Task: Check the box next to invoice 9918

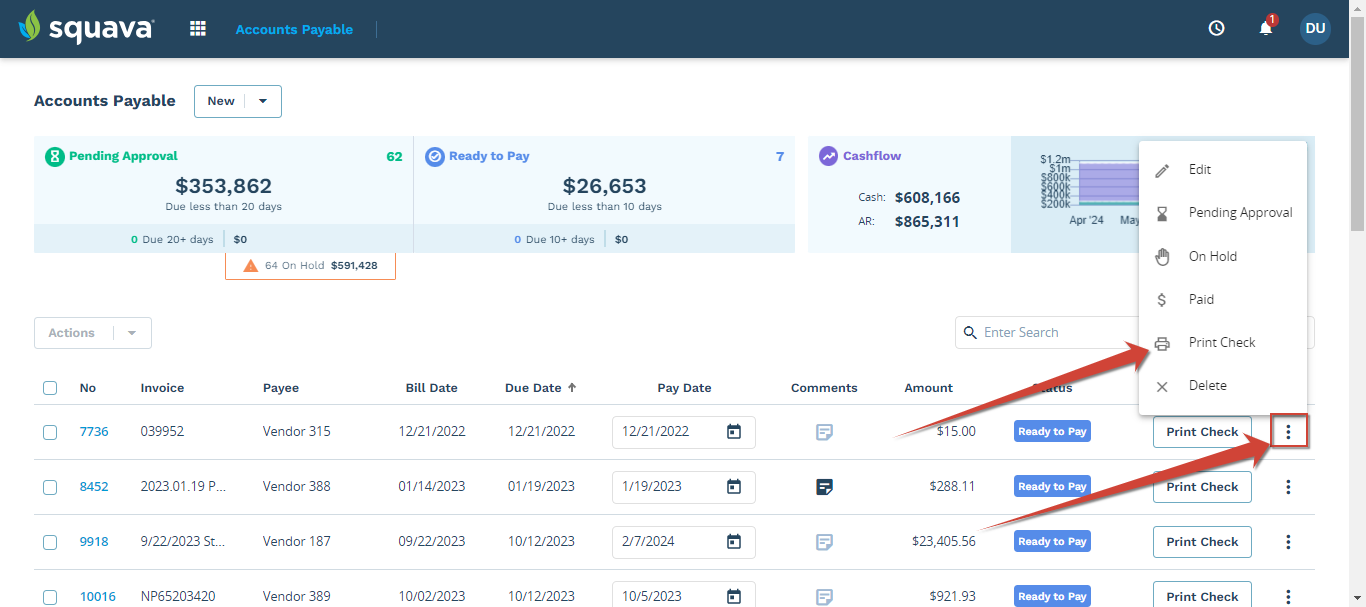Action: click(50, 542)
